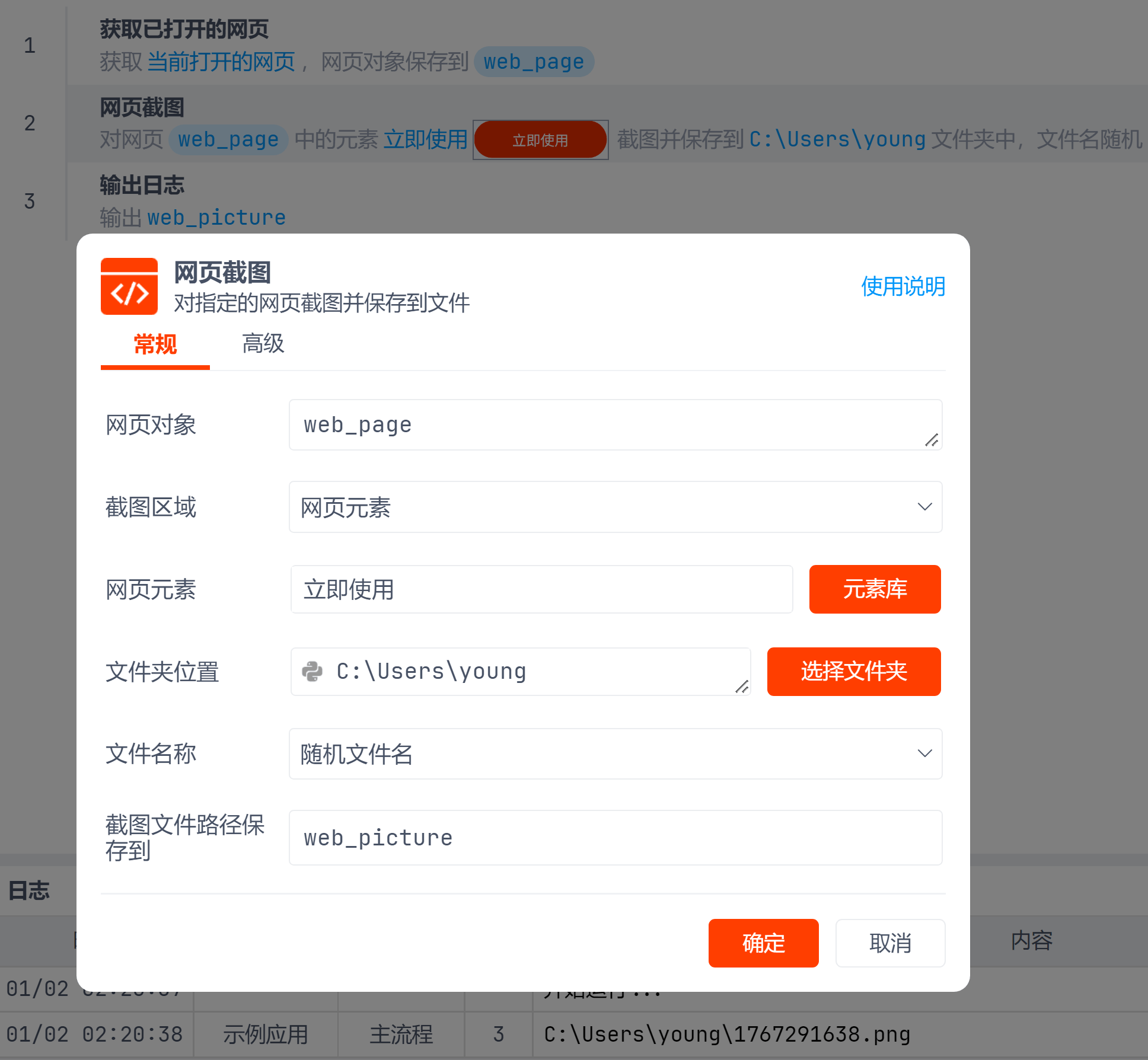Switch to the 高级 tab
Viewport: 1148px width, 1060px height.
coord(263,344)
